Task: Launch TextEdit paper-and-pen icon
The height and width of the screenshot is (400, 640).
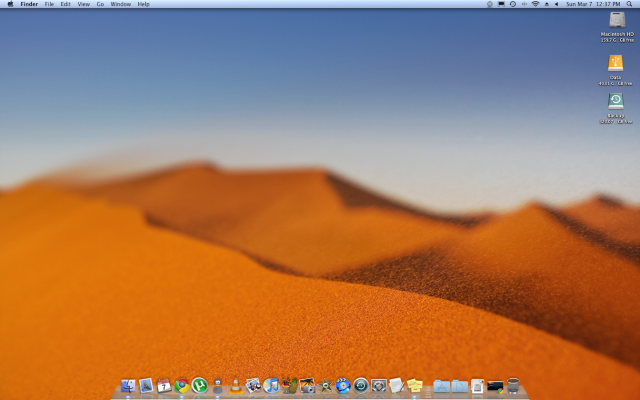Action: 397,386
